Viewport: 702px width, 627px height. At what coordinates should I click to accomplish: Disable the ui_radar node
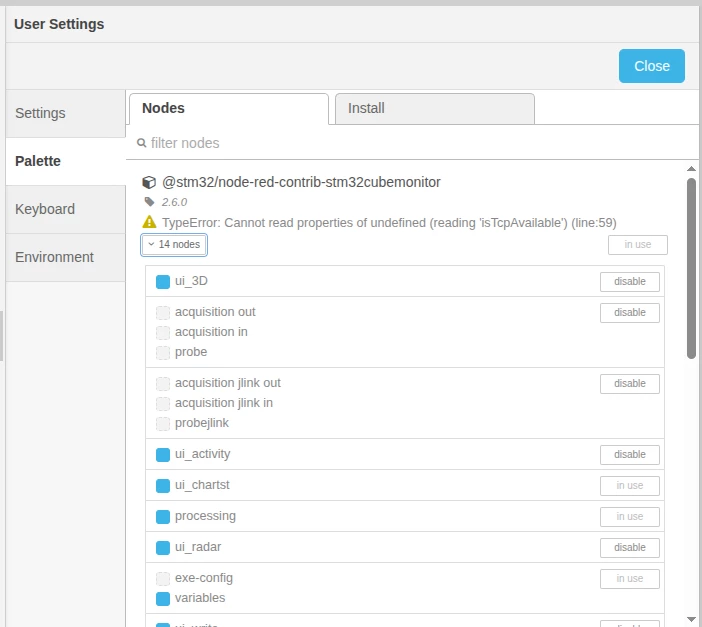point(629,548)
